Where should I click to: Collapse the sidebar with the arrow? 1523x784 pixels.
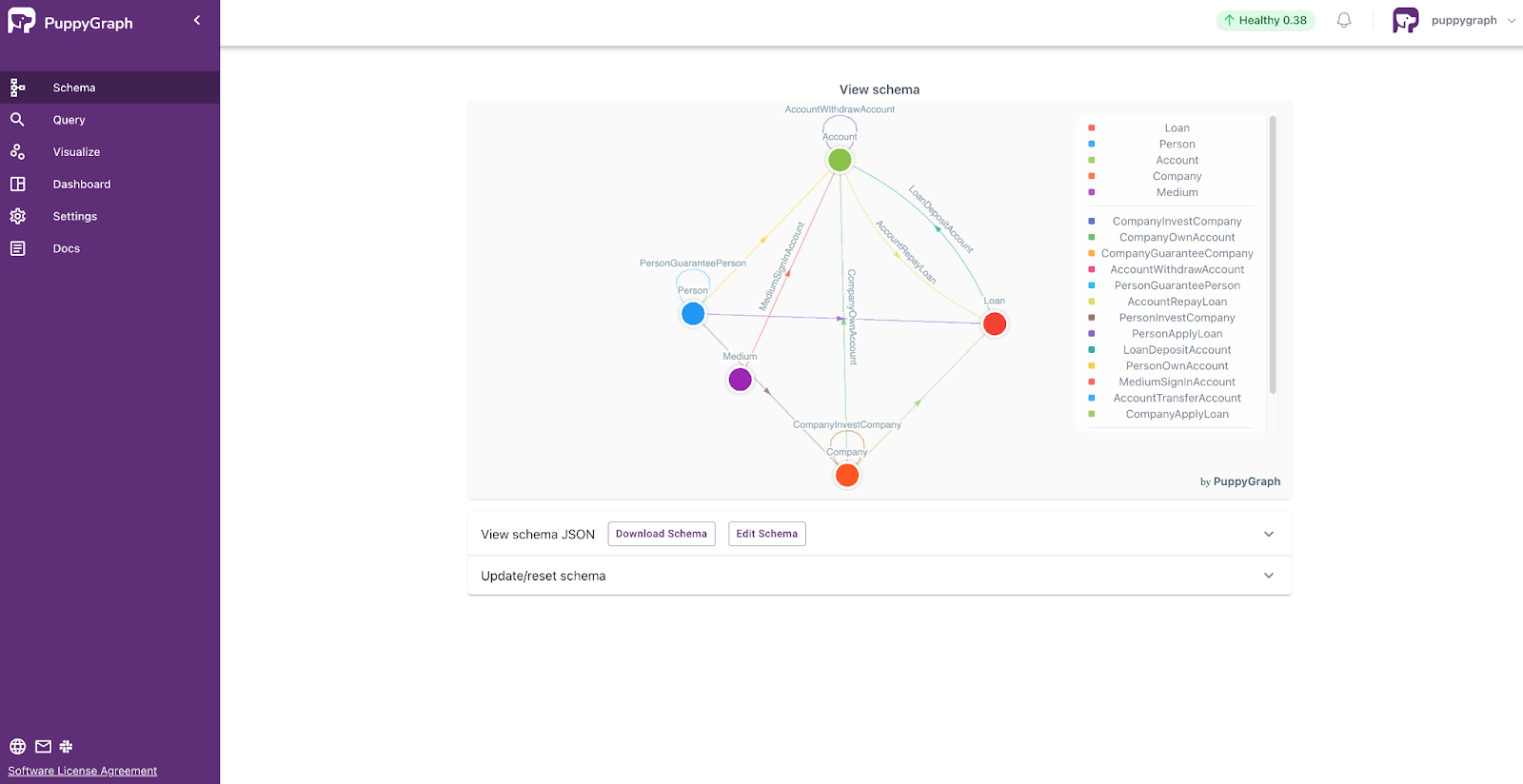(x=197, y=20)
